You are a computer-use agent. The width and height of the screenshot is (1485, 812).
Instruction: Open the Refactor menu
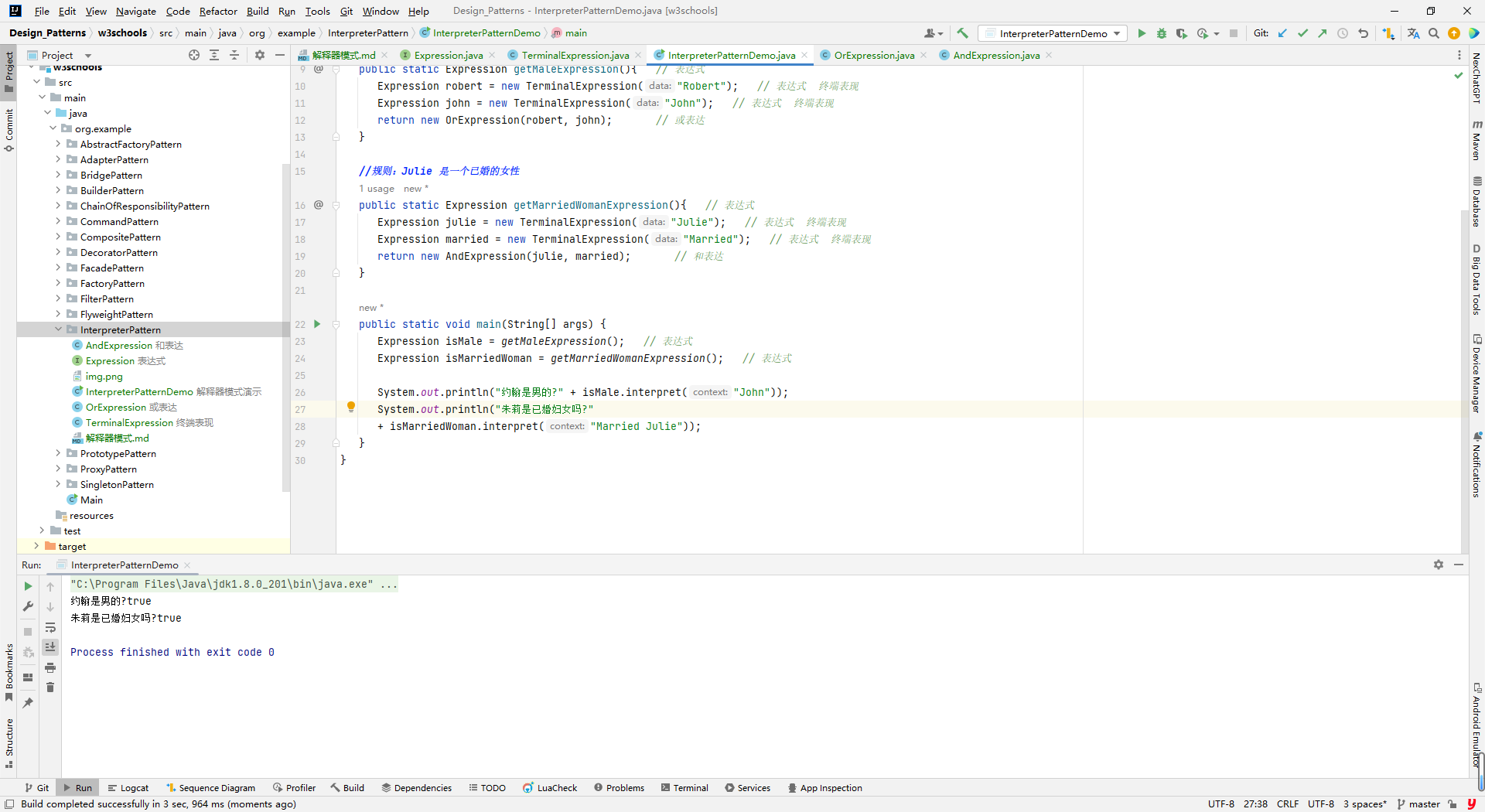tap(217, 11)
